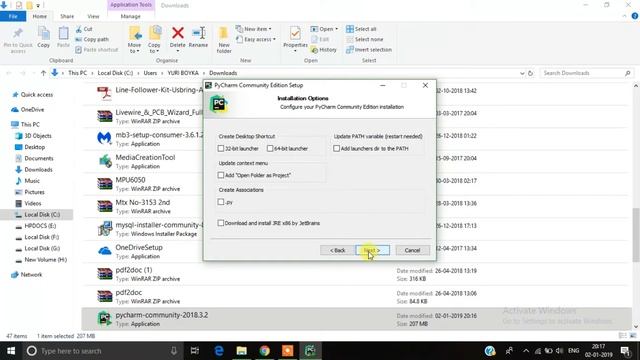
Task: Click Invert selection in the ribbon
Action: [369, 49]
